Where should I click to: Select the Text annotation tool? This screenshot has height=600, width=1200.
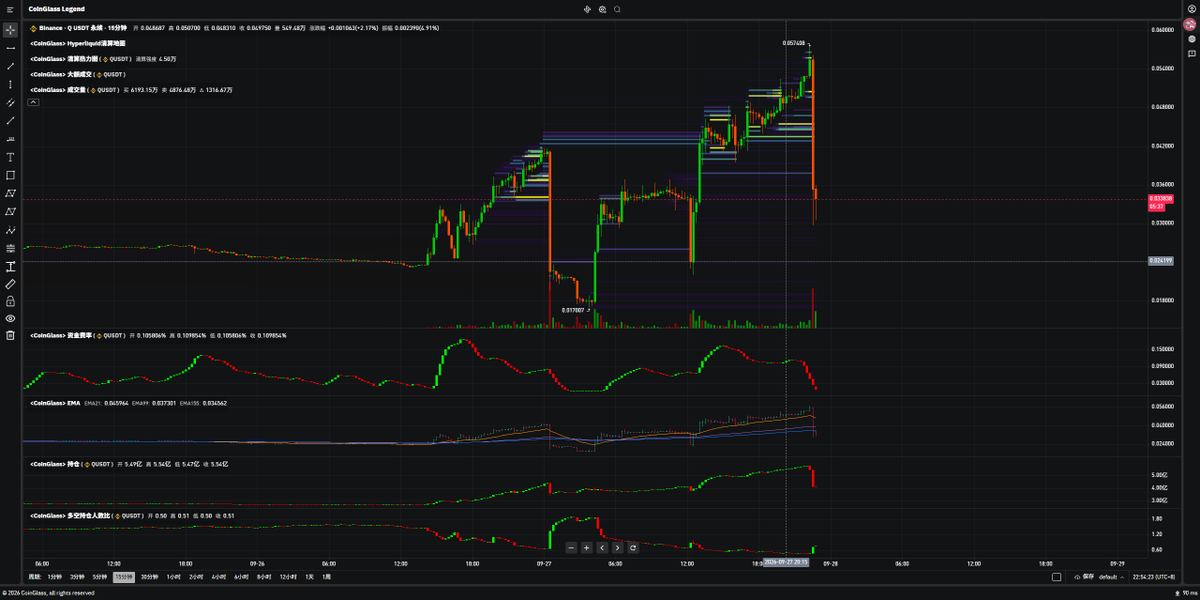(x=10, y=157)
